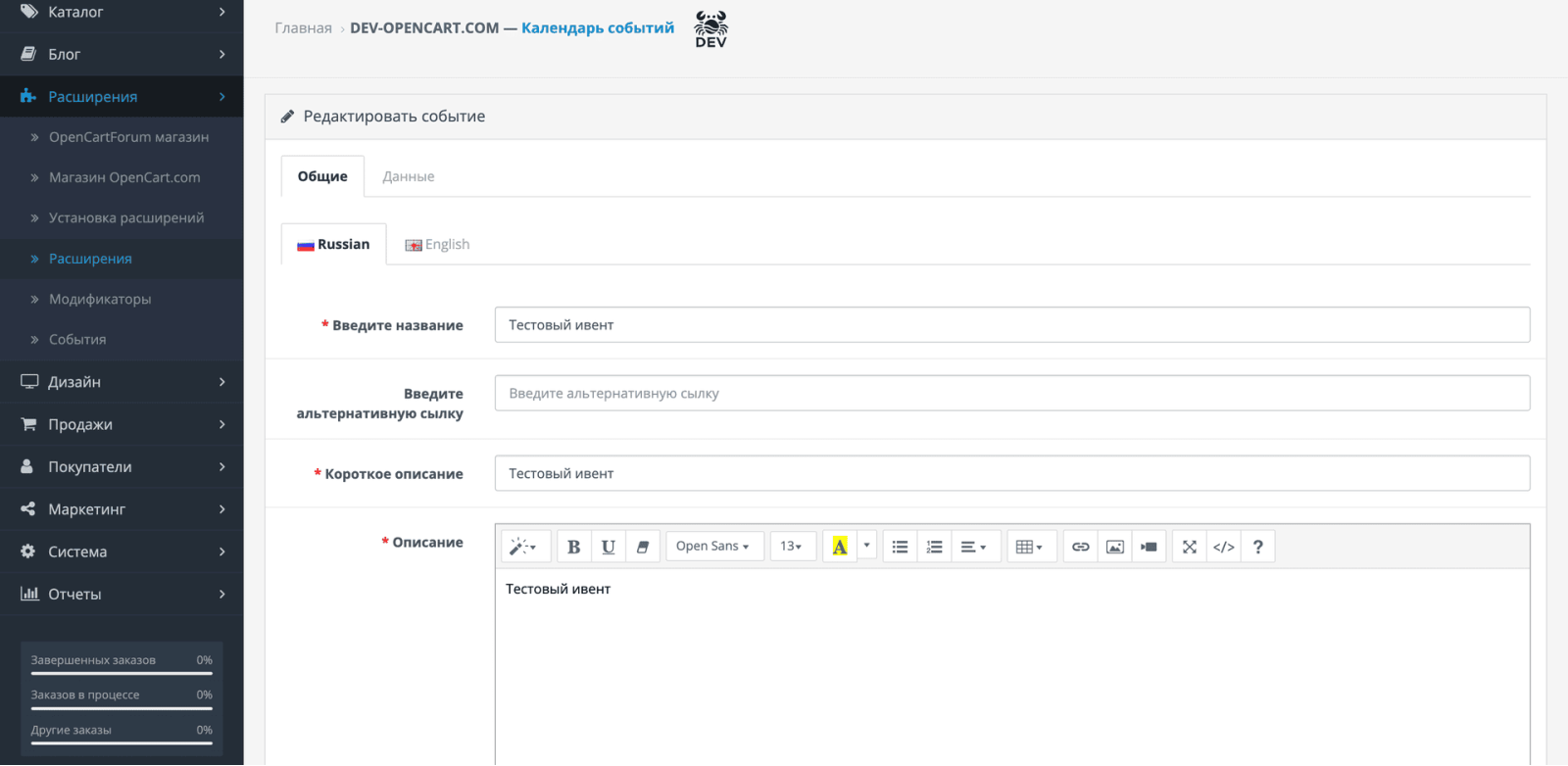Collapse the Расширения sidebar menu

click(122, 96)
